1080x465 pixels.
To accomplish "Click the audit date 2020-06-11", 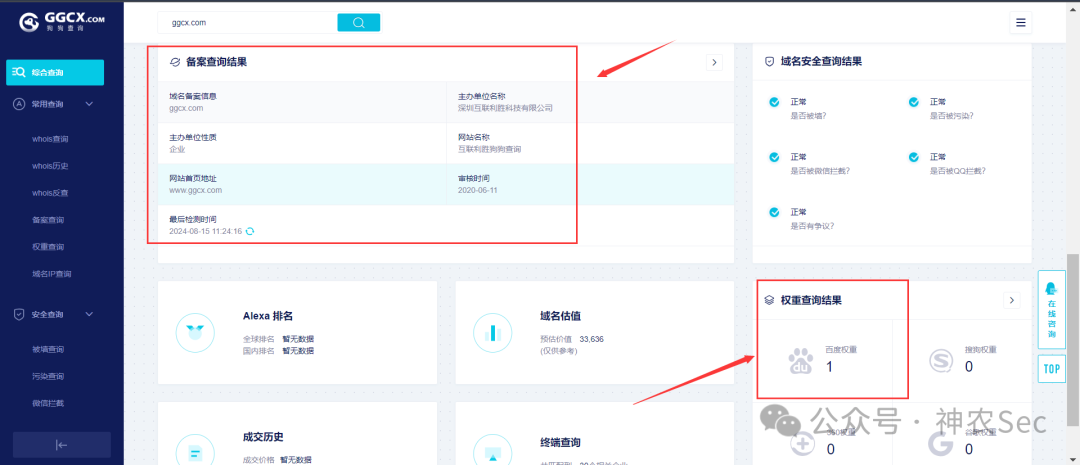I will (477, 190).
